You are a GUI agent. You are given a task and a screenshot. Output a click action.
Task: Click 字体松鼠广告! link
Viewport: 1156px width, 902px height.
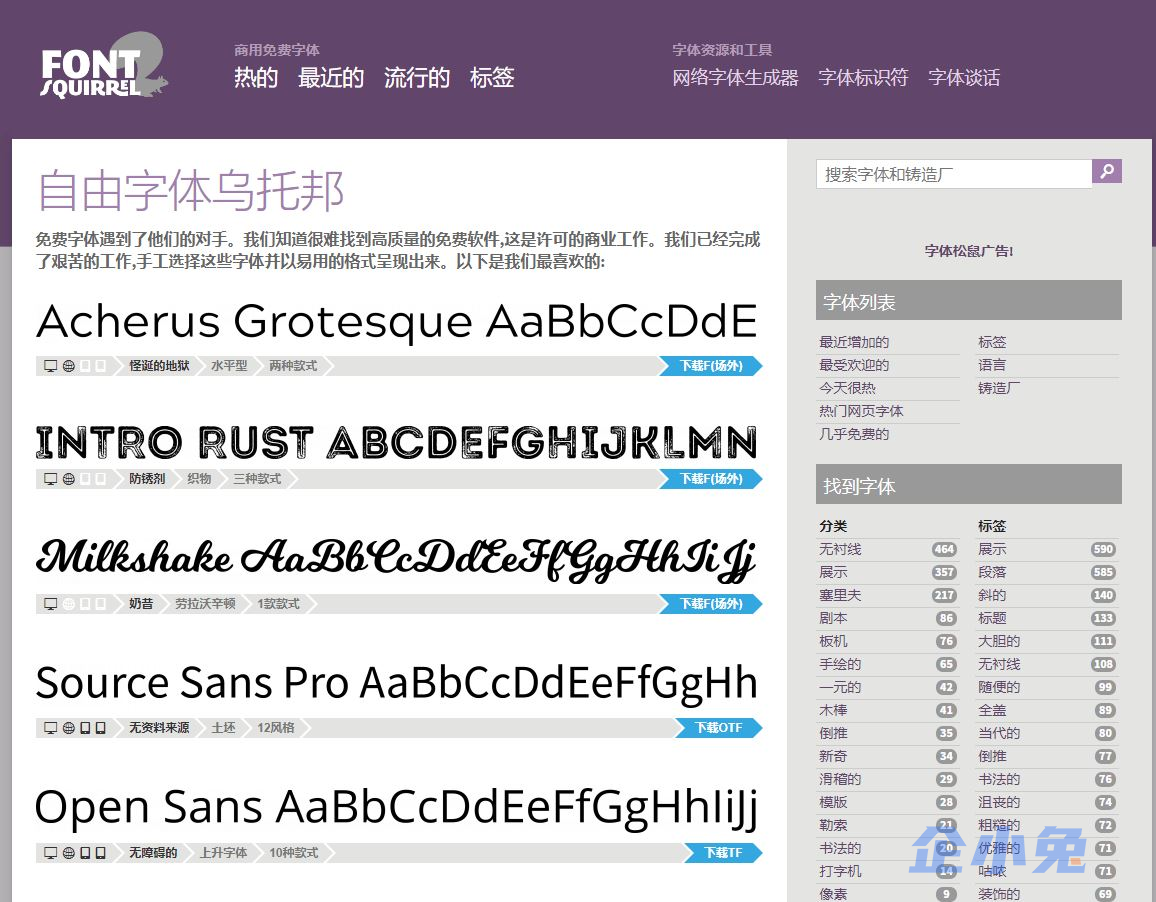(x=969, y=251)
